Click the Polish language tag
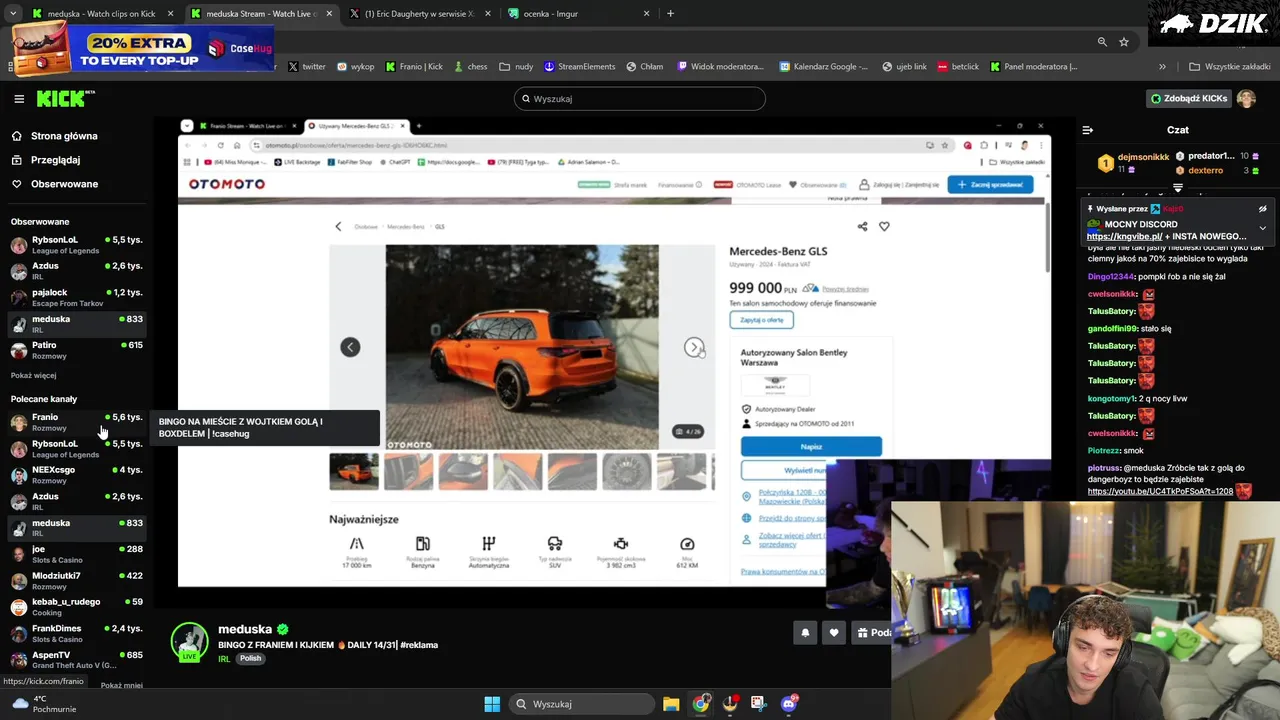The image size is (1280, 720). click(x=250, y=659)
